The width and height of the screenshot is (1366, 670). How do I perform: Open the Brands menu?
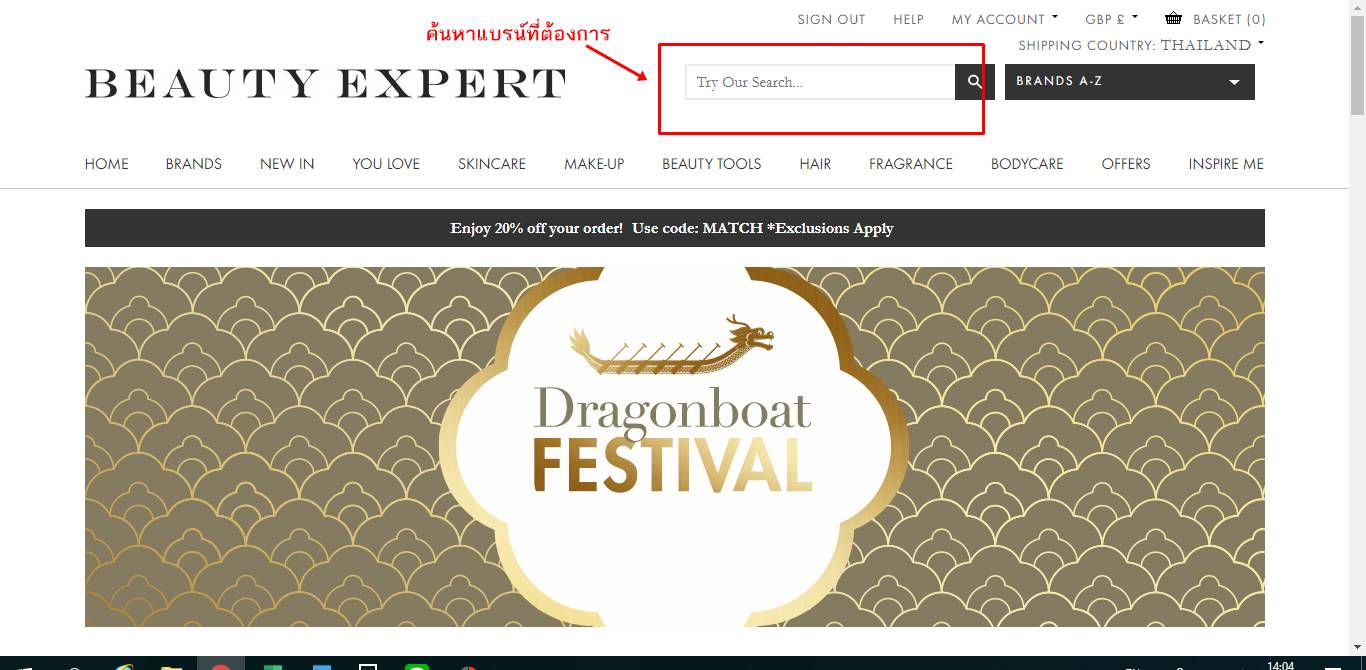tap(194, 164)
